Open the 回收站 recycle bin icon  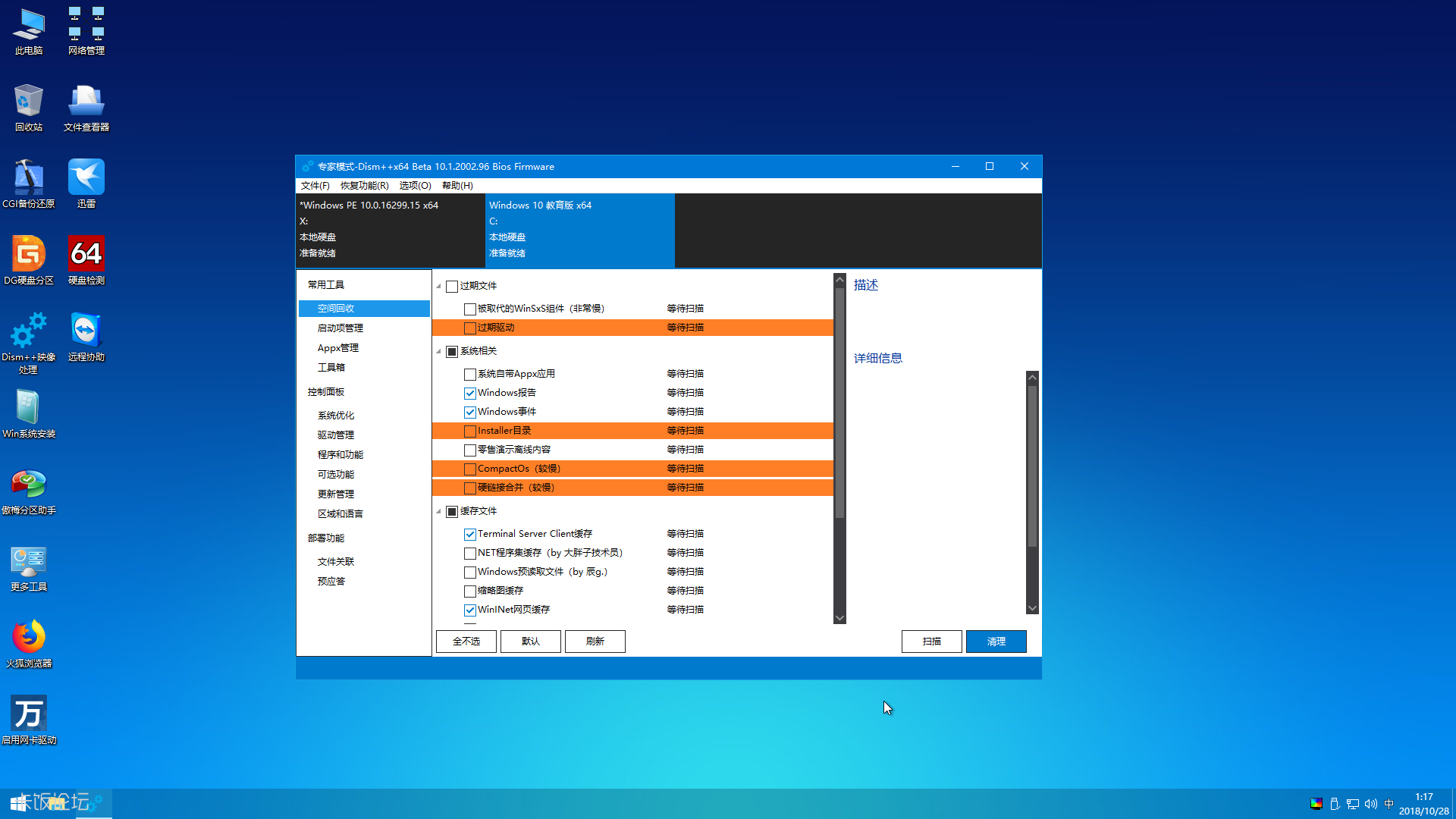(29, 108)
